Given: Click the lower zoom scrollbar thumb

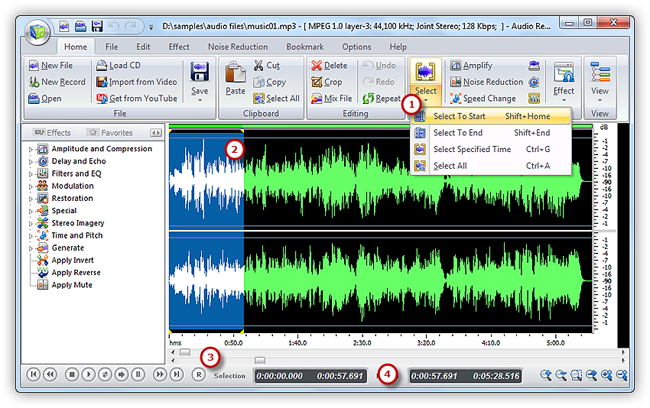Looking at the screenshot, I should point(260,361).
